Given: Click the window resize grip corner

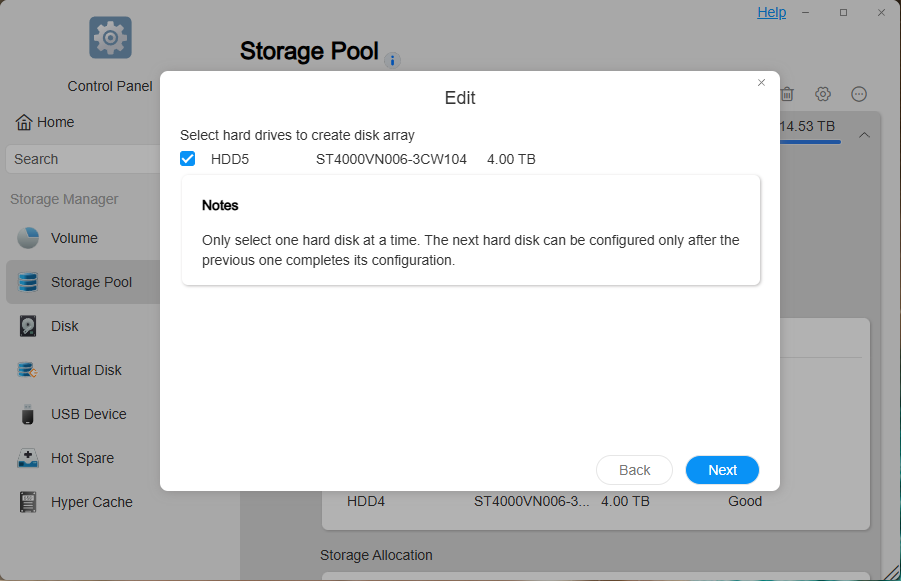Looking at the screenshot, I should pyautogui.click(x=892, y=572).
